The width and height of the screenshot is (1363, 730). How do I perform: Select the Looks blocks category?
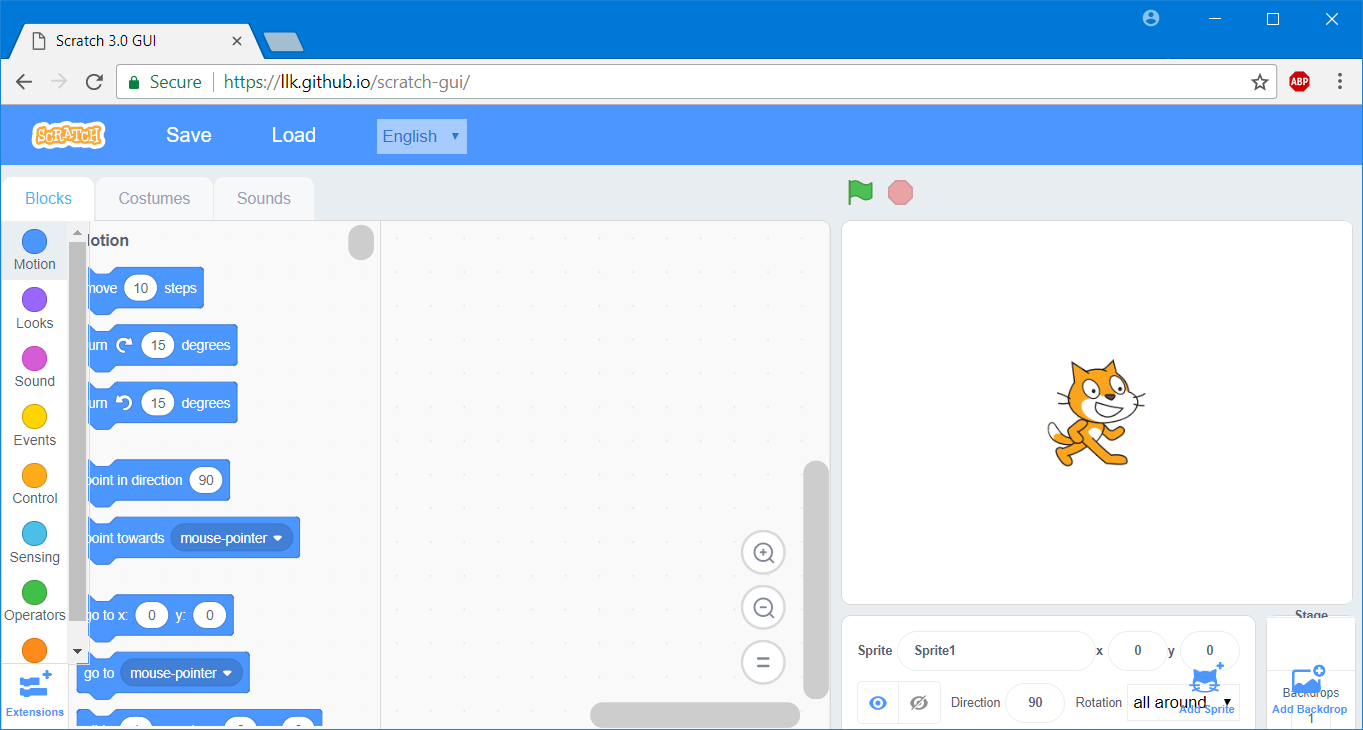(x=34, y=307)
